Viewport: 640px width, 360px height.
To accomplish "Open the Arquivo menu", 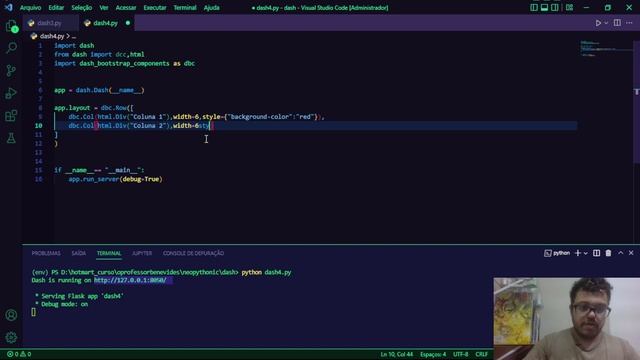I will click(31, 8).
